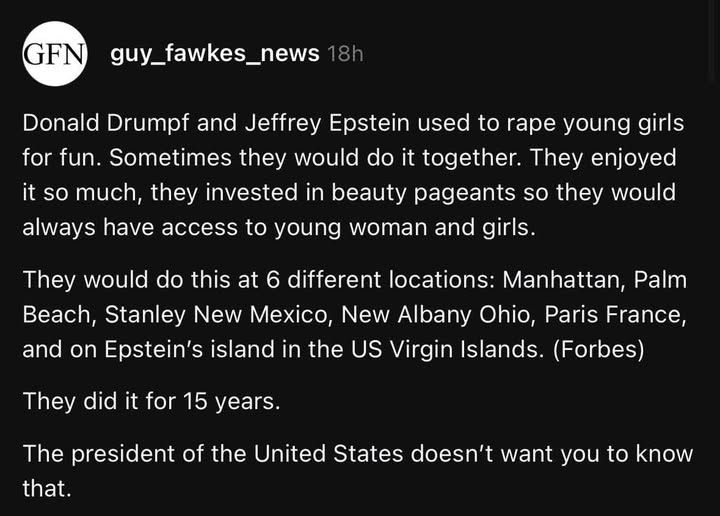The image size is (720, 516).
Task: Click the word "that." on the last line
Action: pyautogui.click(x=47, y=488)
